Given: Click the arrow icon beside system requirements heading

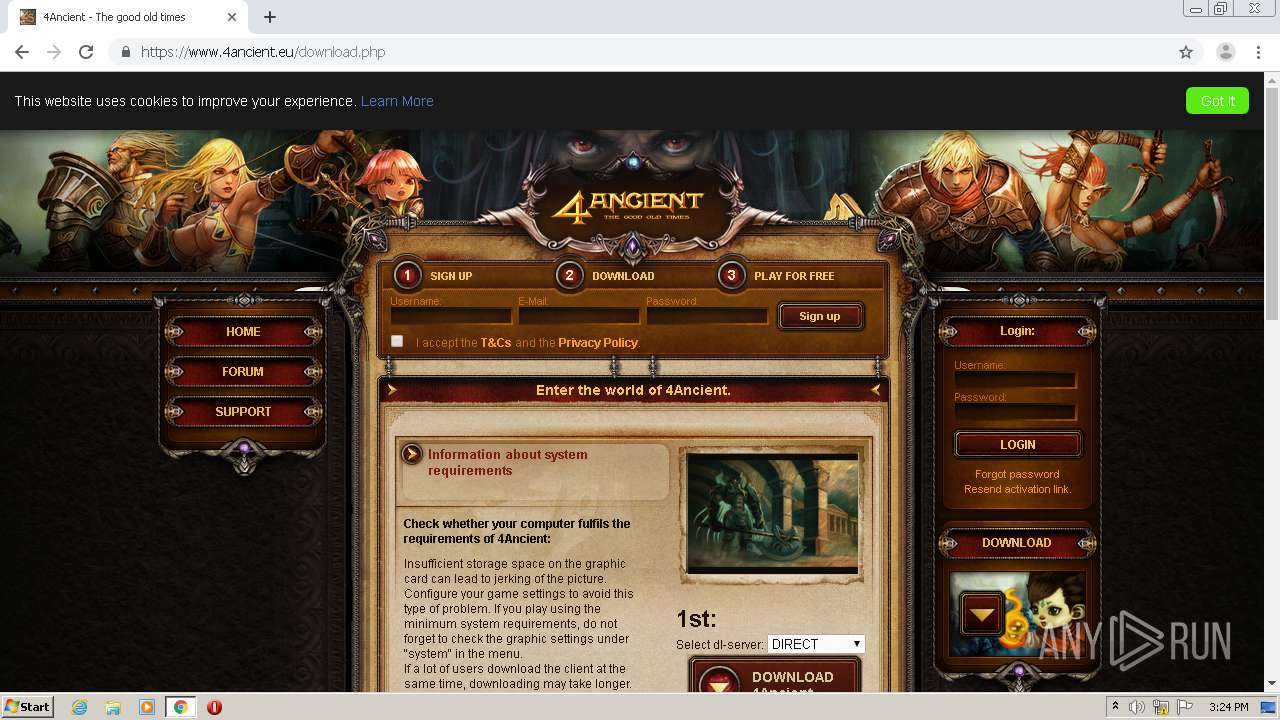Looking at the screenshot, I should pos(411,455).
